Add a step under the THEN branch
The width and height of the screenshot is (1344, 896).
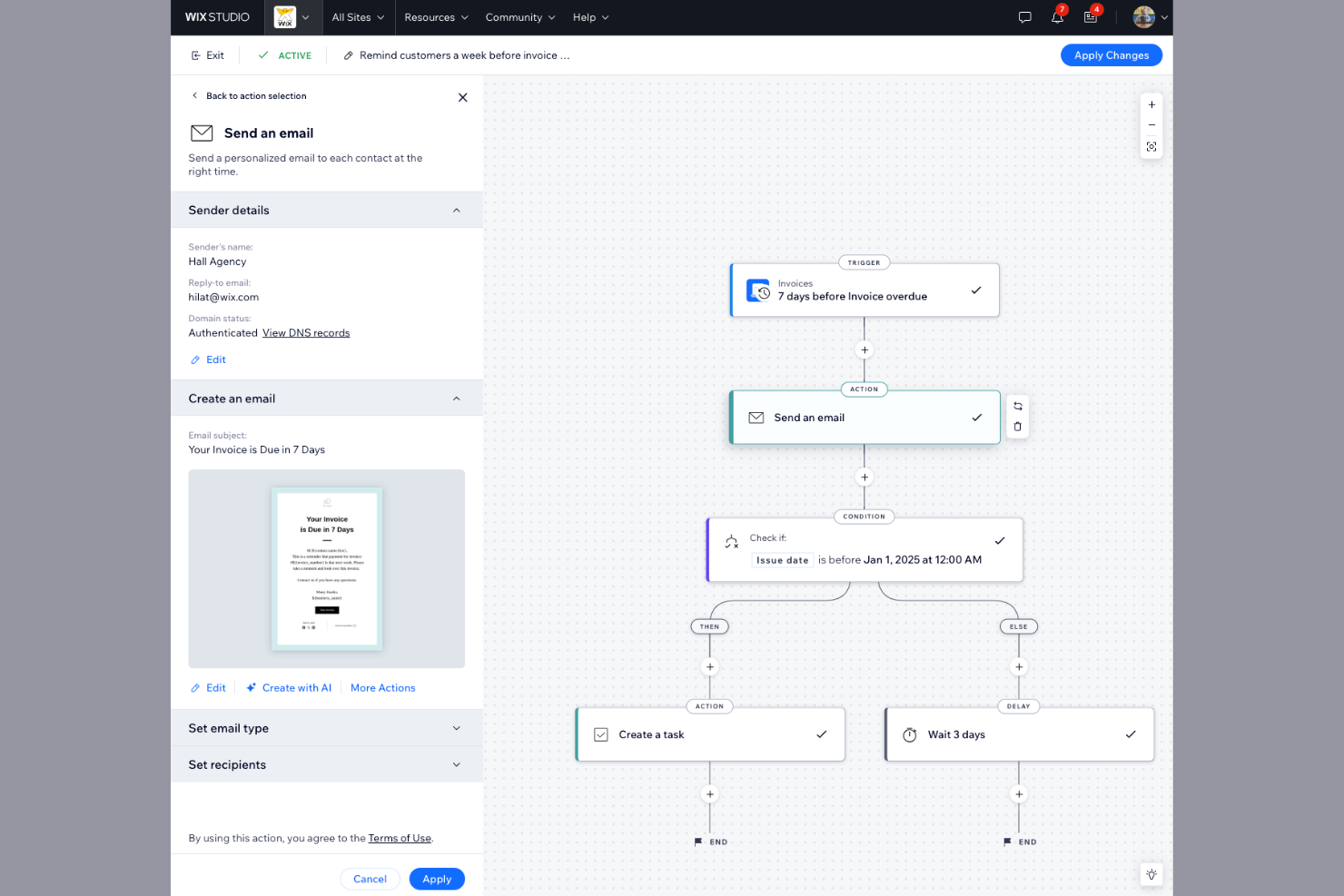(x=710, y=666)
